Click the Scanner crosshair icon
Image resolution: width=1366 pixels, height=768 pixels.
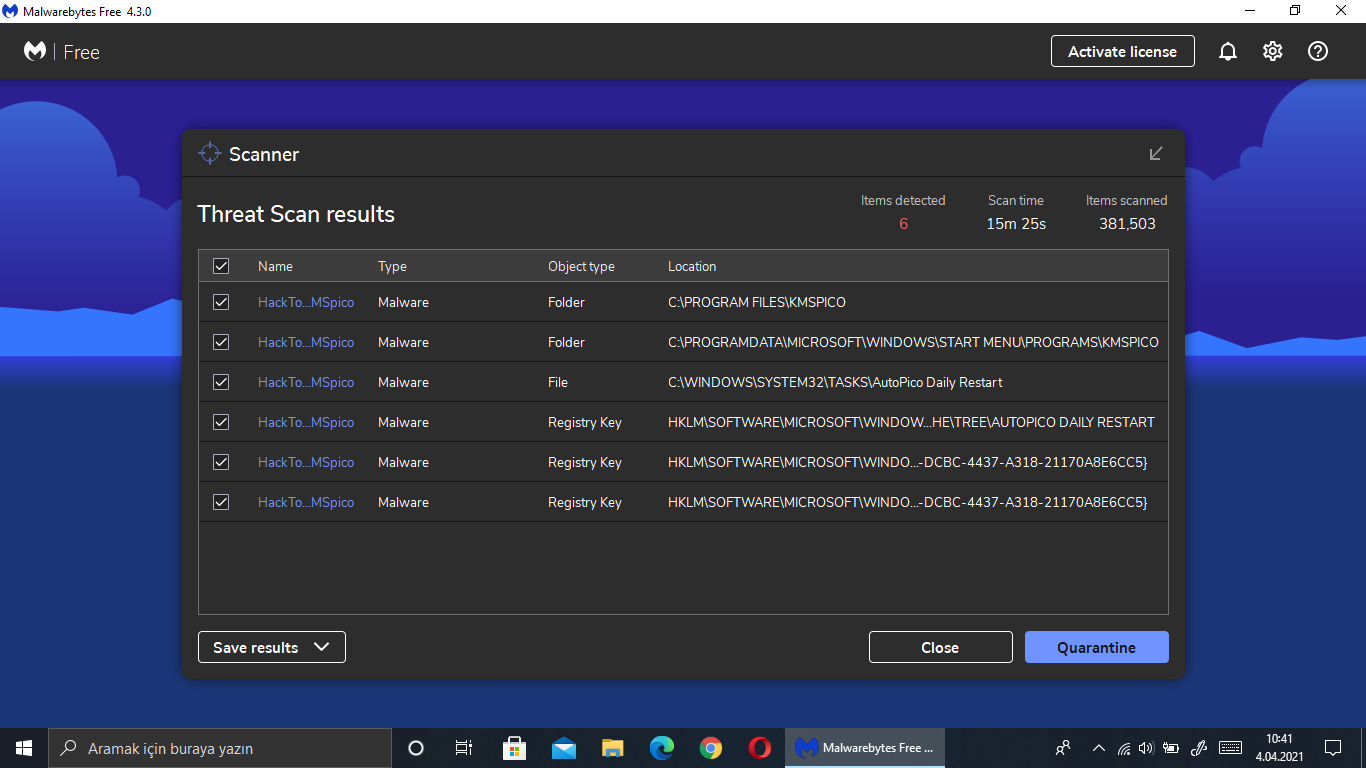click(x=209, y=153)
